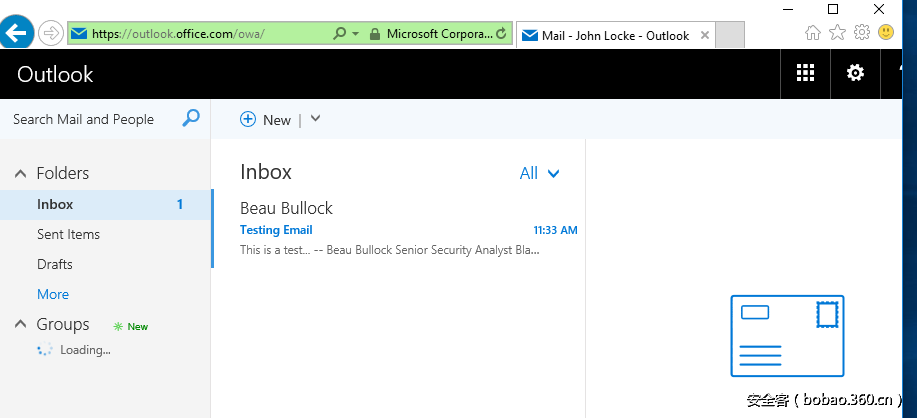Viewport: 917px width, 418px height.
Task: Open the Office app launcher grid
Action: tap(805, 73)
